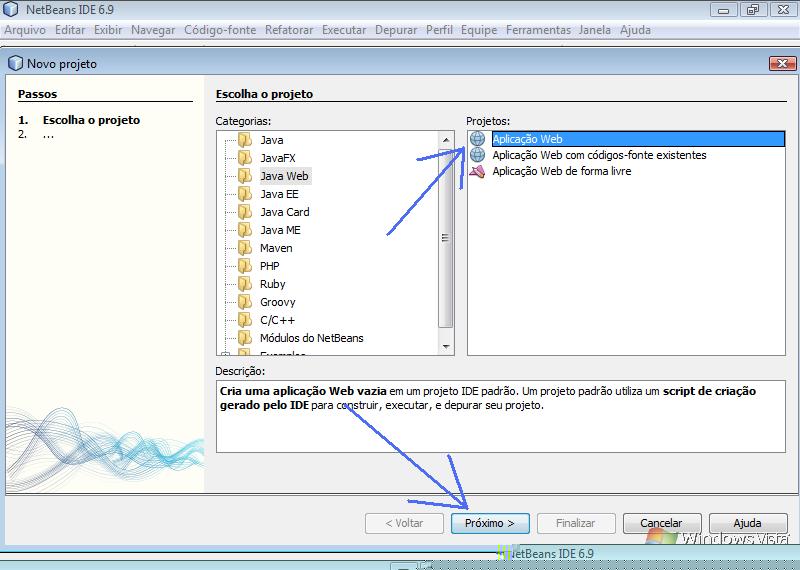Restore down the NetBeans main window

coord(753,9)
